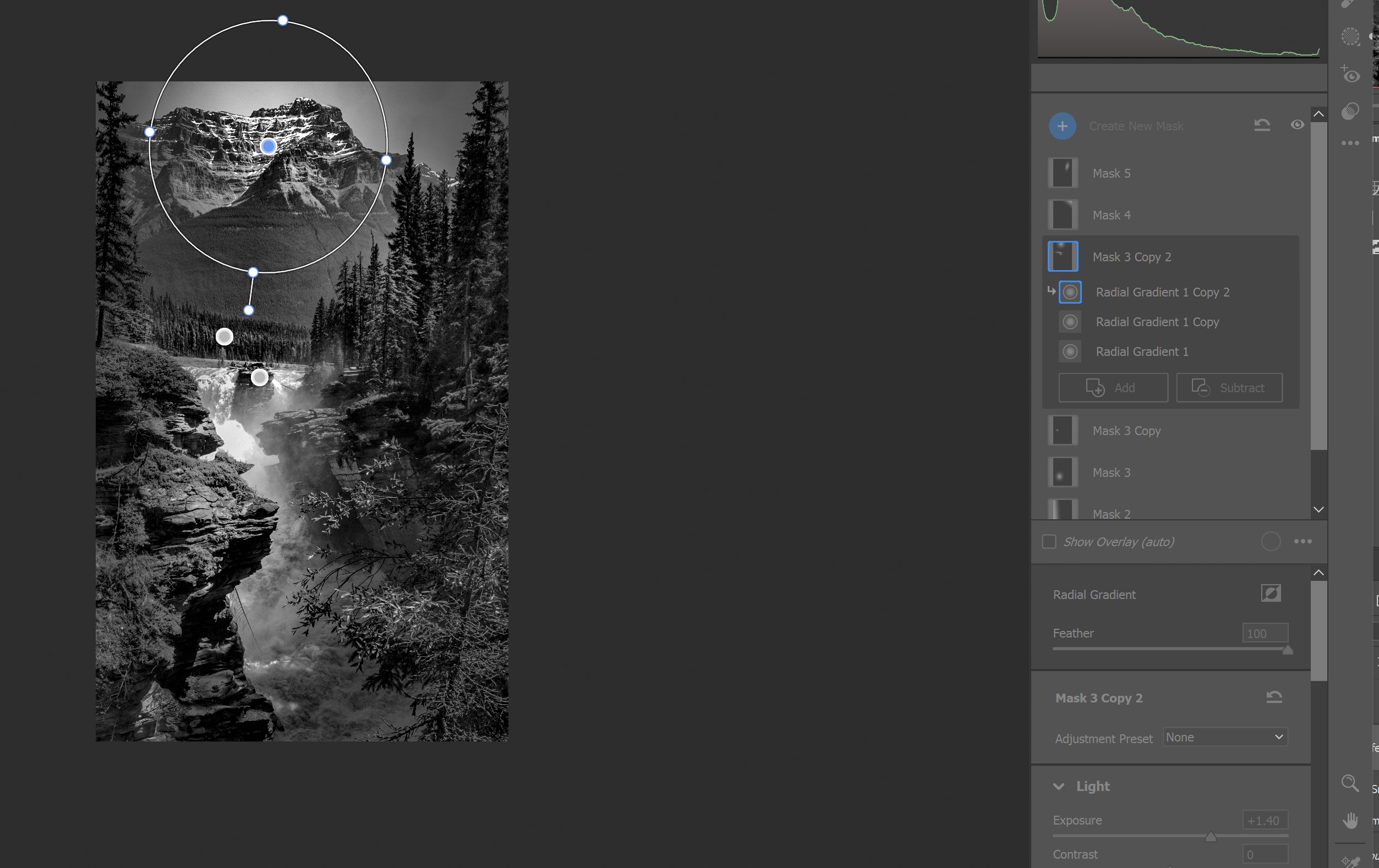Select Mask 5 in the masks list
Viewport: 1379px width, 868px height.
[1111, 173]
